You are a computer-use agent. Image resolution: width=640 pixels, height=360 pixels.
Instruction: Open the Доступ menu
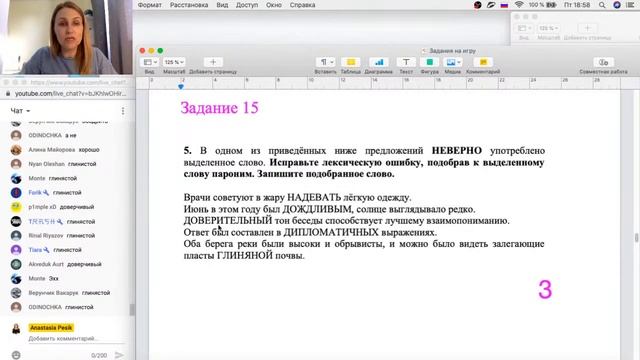pyautogui.click(x=247, y=5)
